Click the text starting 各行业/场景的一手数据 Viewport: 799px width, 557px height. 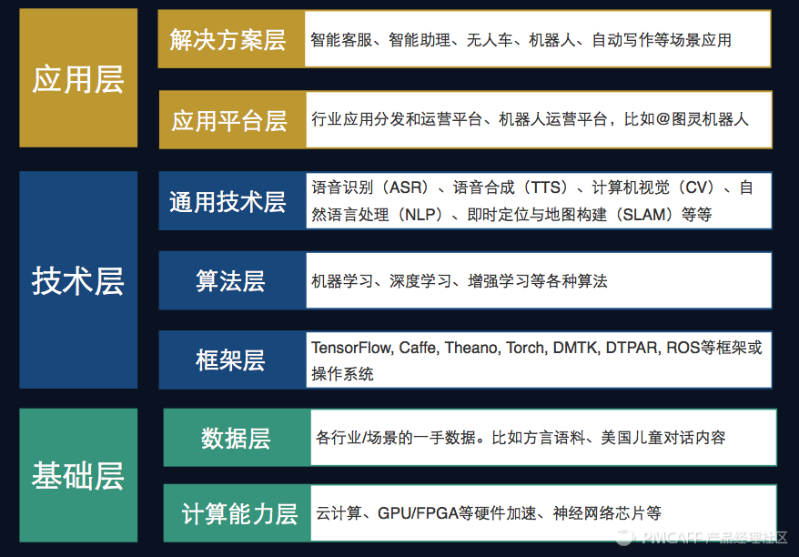[x=520, y=437]
